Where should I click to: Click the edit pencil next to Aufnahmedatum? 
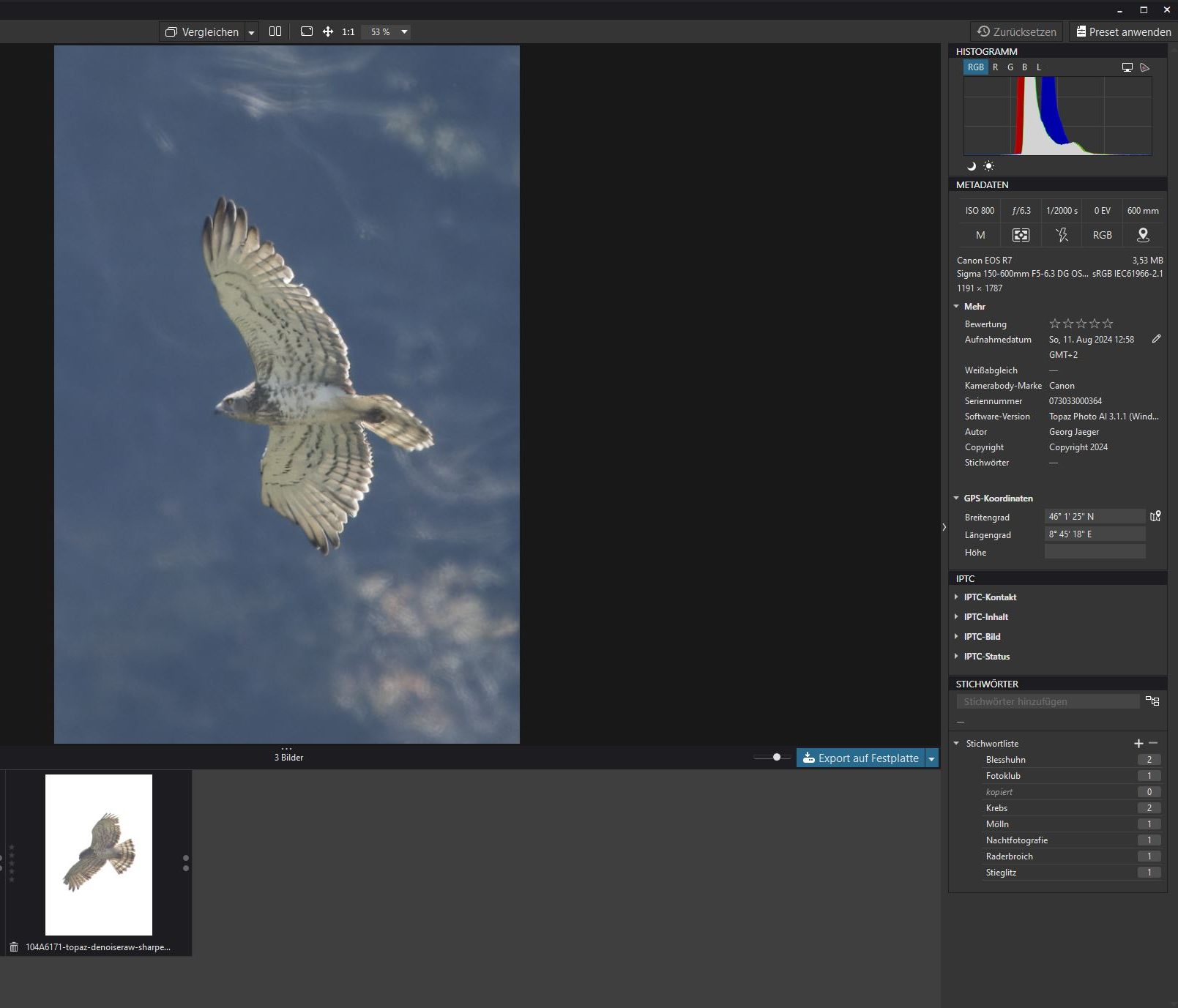pyautogui.click(x=1156, y=339)
